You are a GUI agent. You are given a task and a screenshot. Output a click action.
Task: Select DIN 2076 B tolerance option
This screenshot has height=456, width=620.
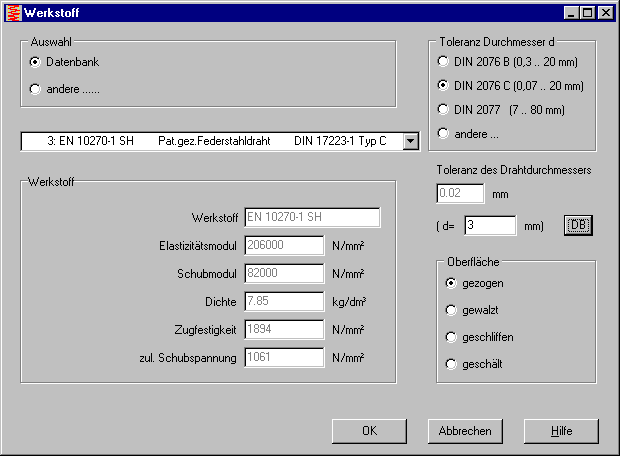(444, 61)
